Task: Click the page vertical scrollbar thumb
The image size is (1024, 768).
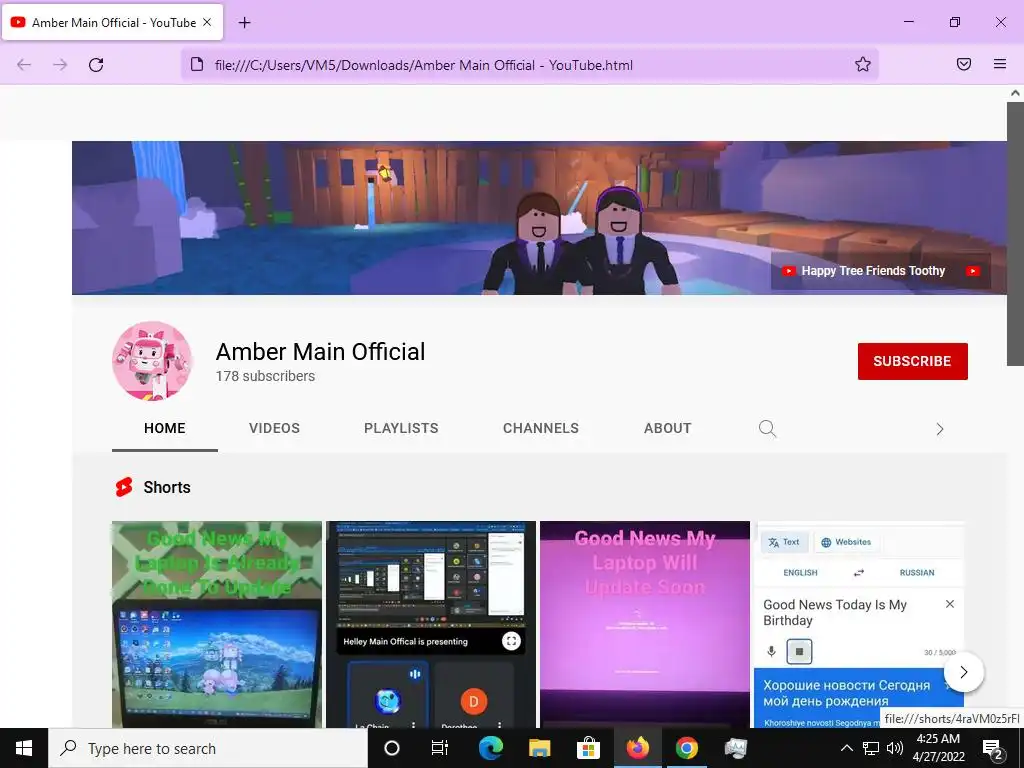Action: (1015, 233)
